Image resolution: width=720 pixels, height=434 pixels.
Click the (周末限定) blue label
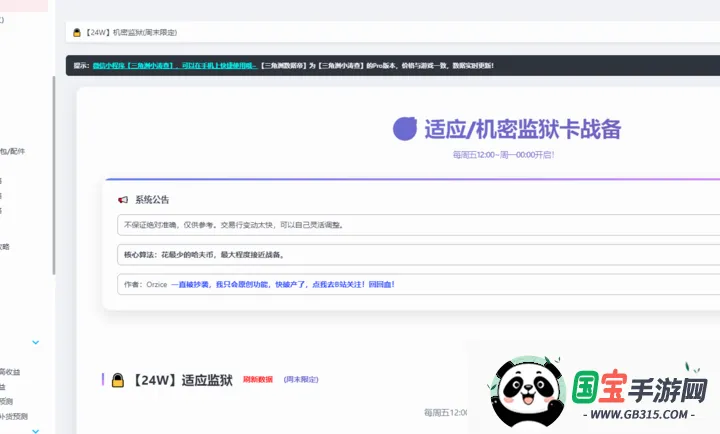pyautogui.click(x=301, y=380)
